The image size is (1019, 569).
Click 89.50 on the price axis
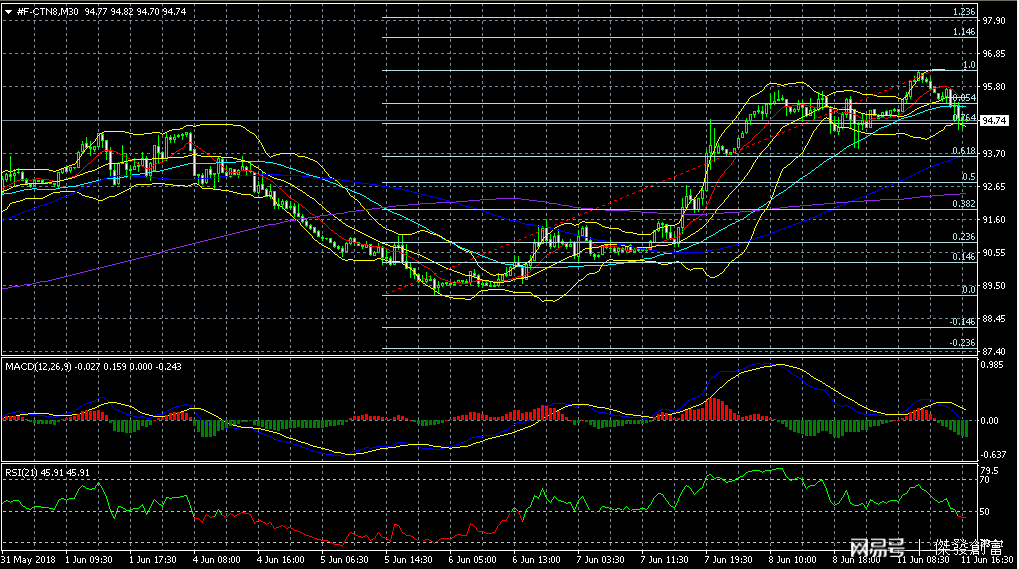[x=994, y=286]
